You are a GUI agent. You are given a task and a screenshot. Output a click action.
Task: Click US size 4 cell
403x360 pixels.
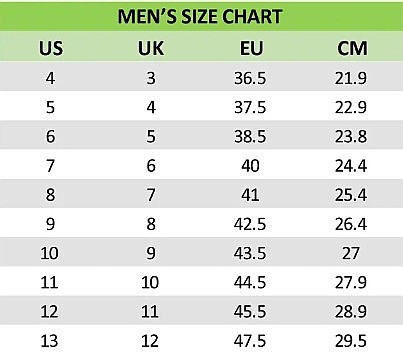[x=50, y=78]
